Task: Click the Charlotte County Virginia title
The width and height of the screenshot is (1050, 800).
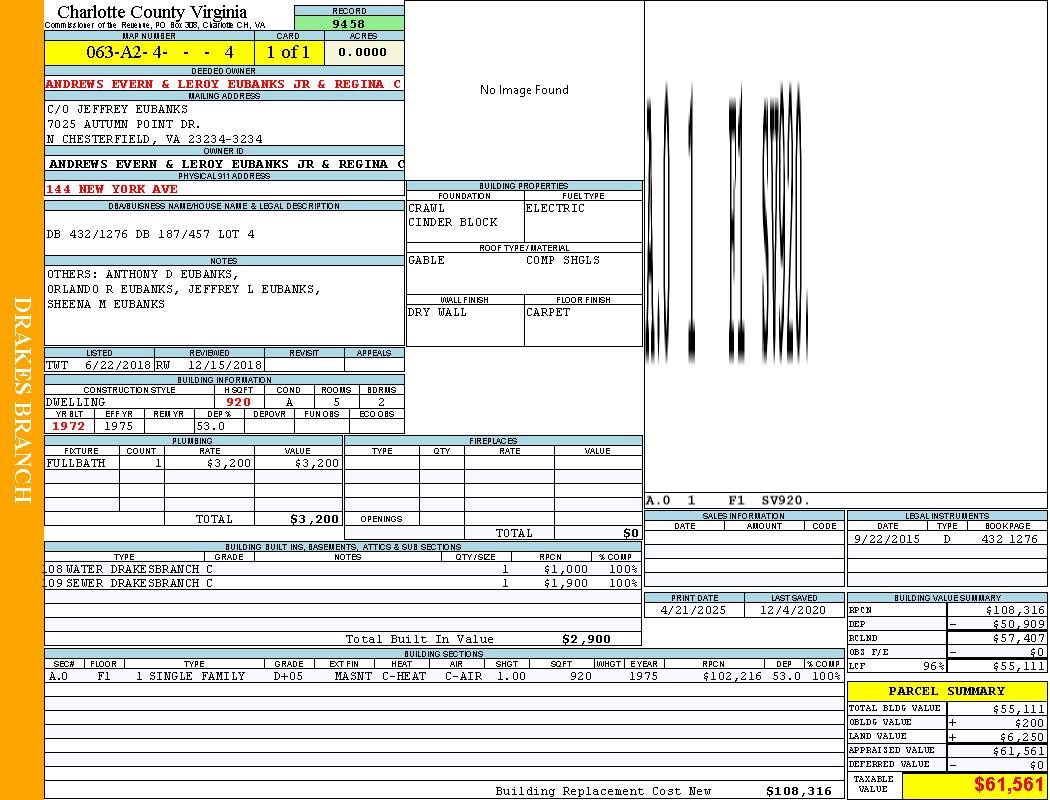Action: click(x=152, y=12)
